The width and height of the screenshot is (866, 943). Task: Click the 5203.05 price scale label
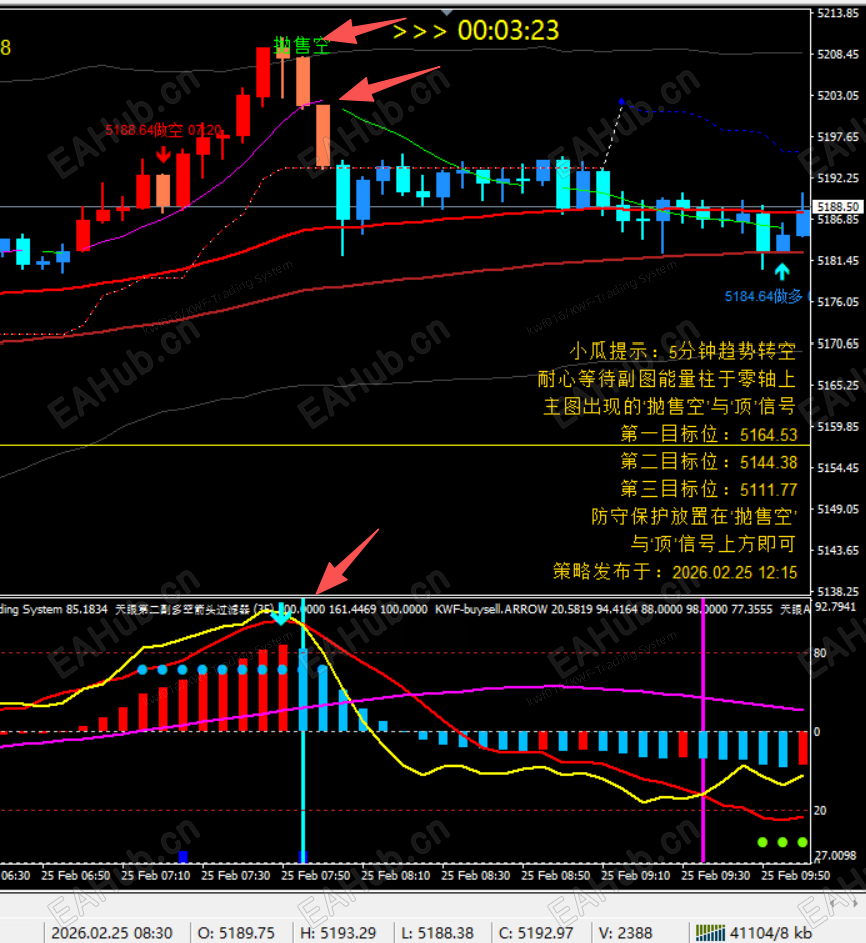838,96
